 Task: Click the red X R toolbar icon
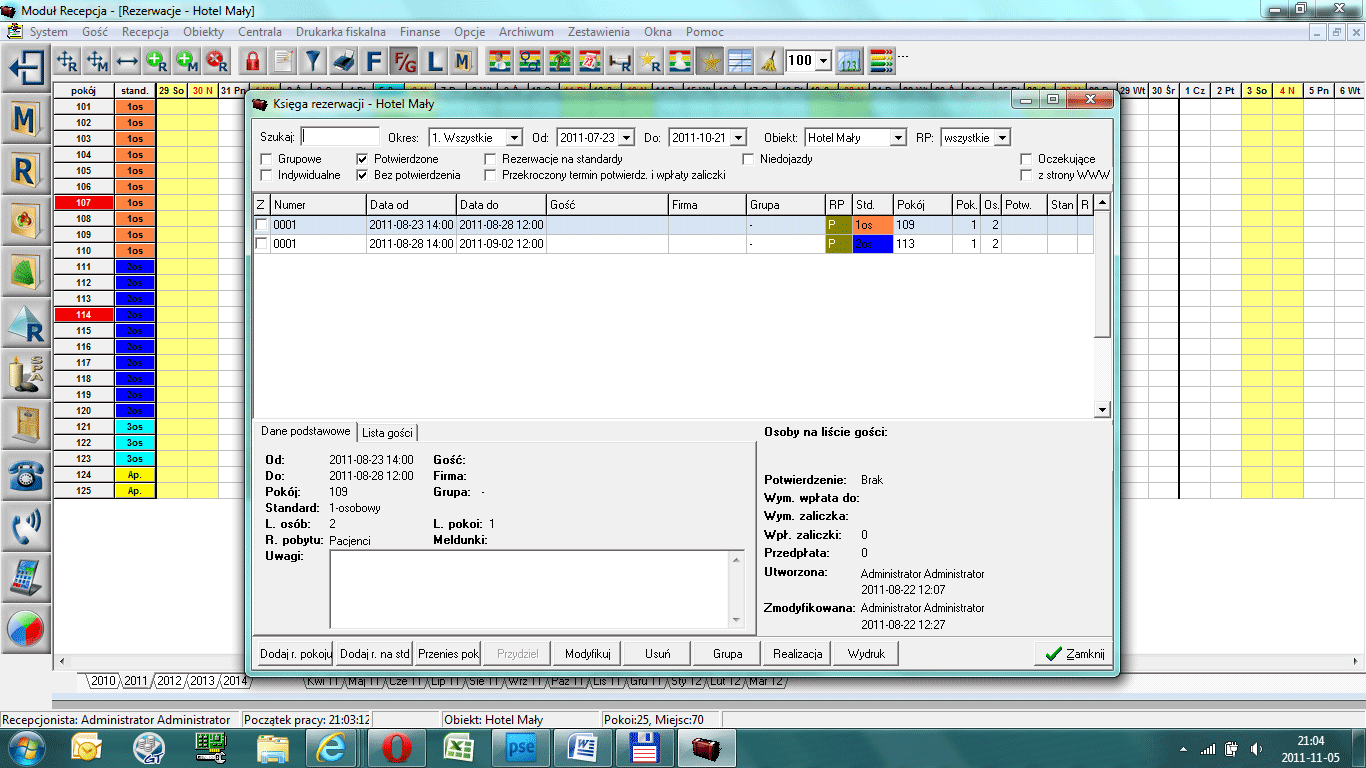(x=216, y=61)
